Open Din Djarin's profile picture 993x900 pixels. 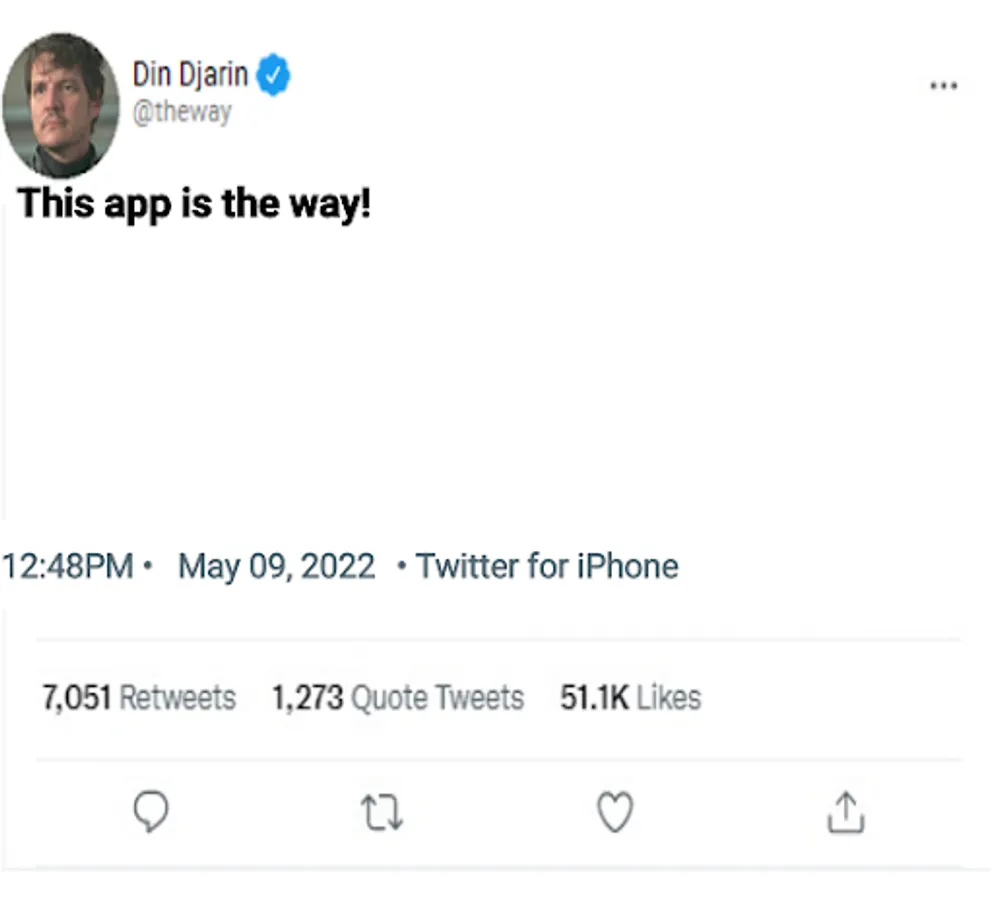tap(61, 105)
